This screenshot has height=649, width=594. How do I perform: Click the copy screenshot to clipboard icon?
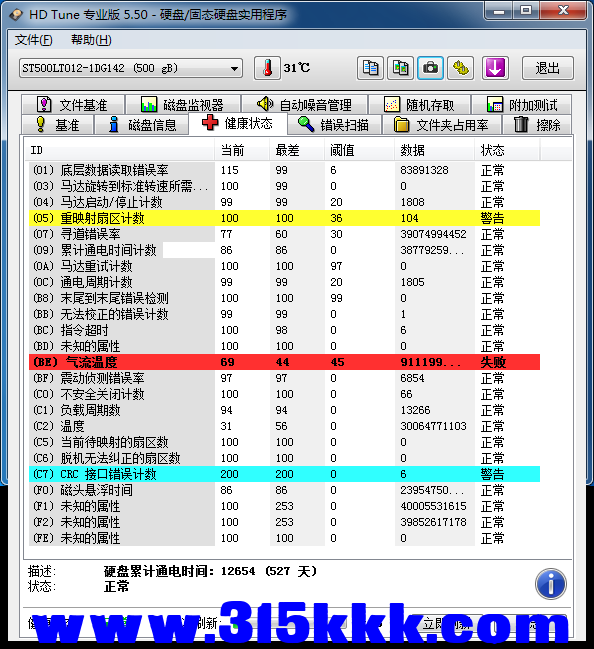coord(400,68)
